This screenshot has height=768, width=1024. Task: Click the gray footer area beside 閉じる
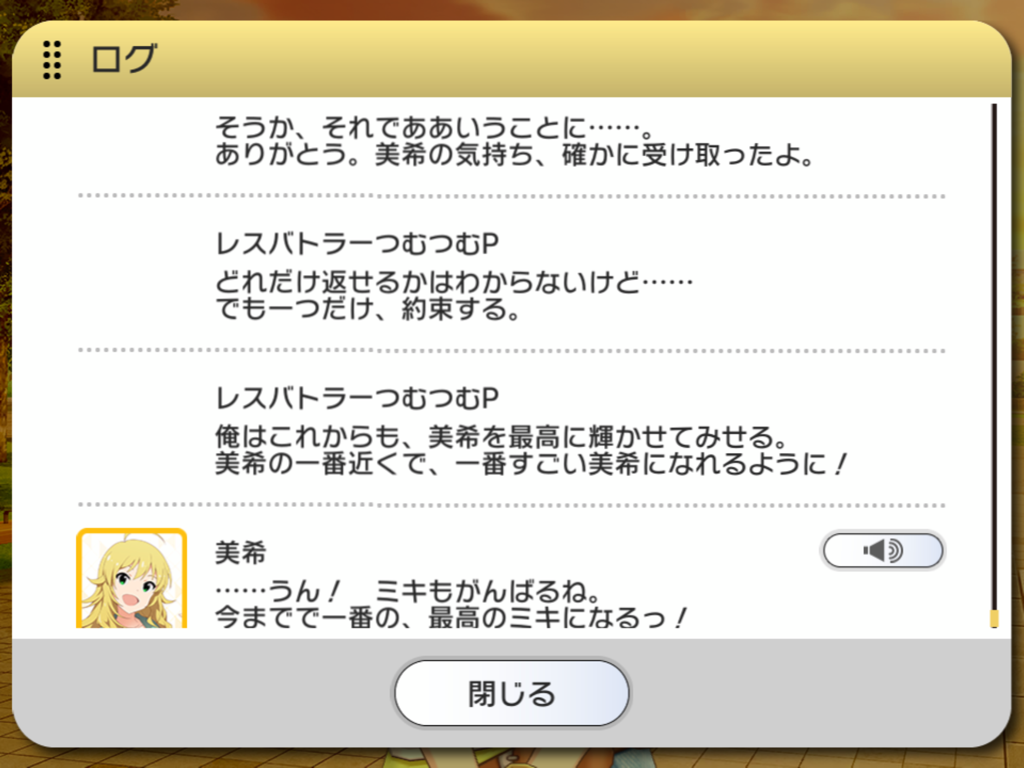click(x=816, y=692)
